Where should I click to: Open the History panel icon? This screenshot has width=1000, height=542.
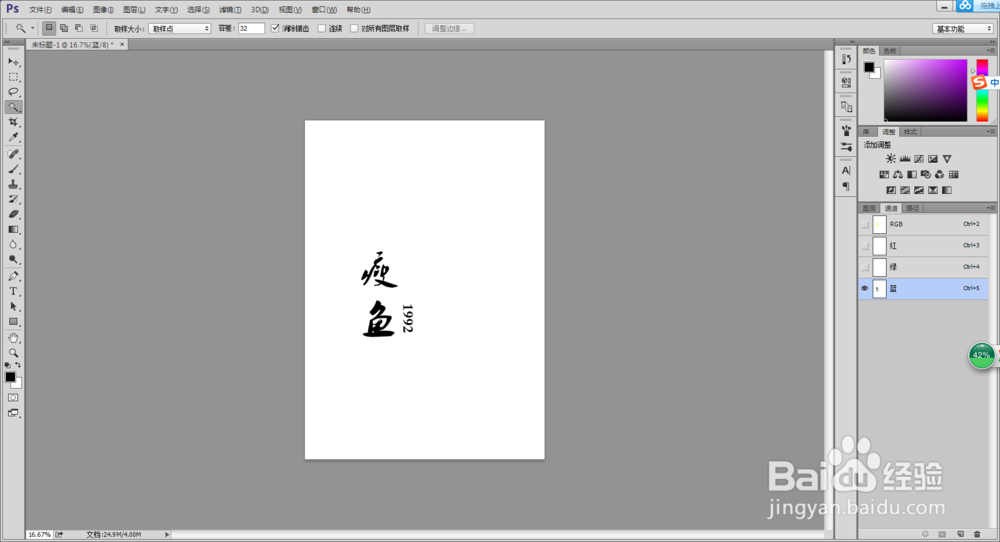coord(846,59)
